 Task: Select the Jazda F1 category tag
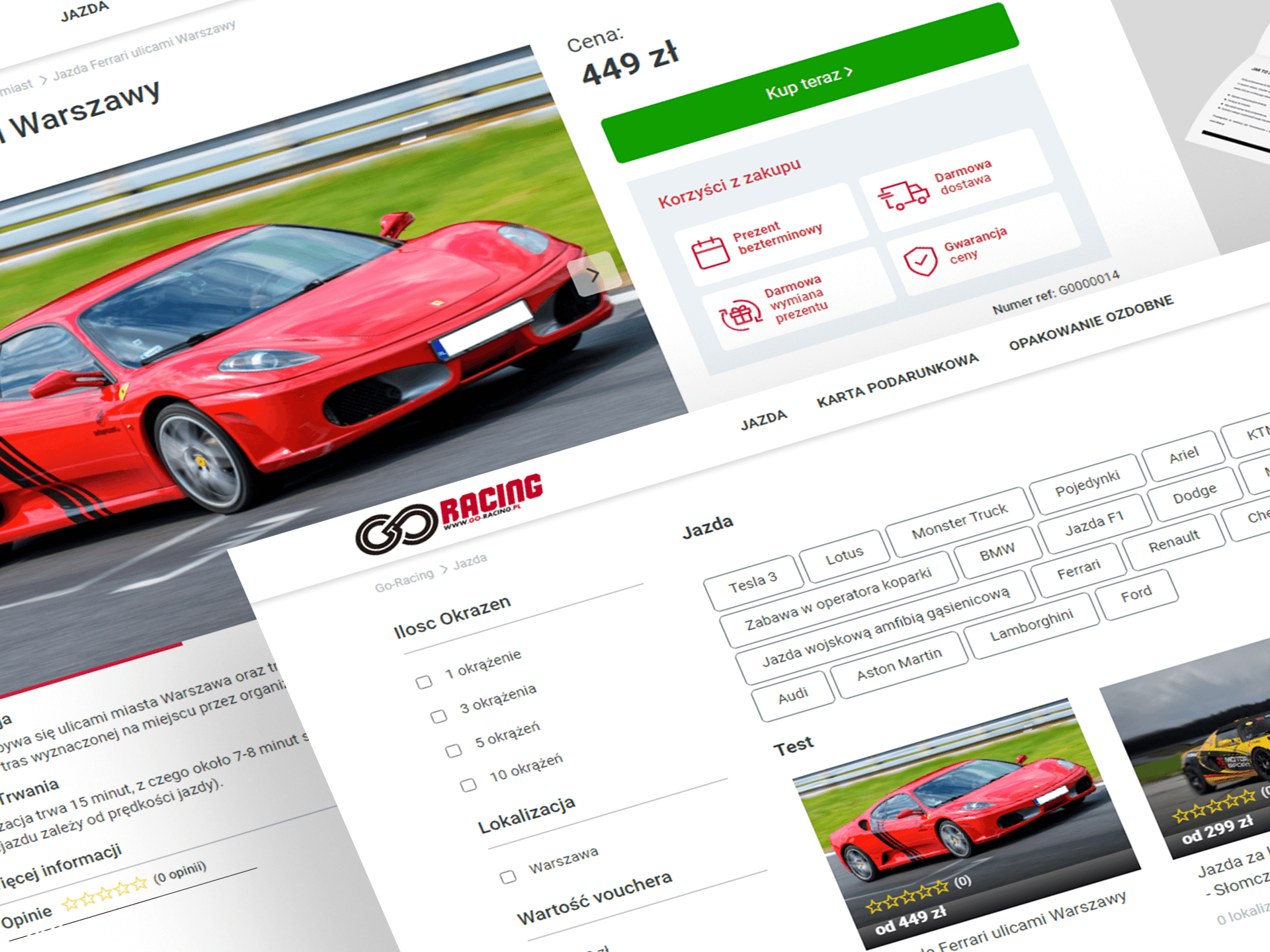coord(1094,524)
